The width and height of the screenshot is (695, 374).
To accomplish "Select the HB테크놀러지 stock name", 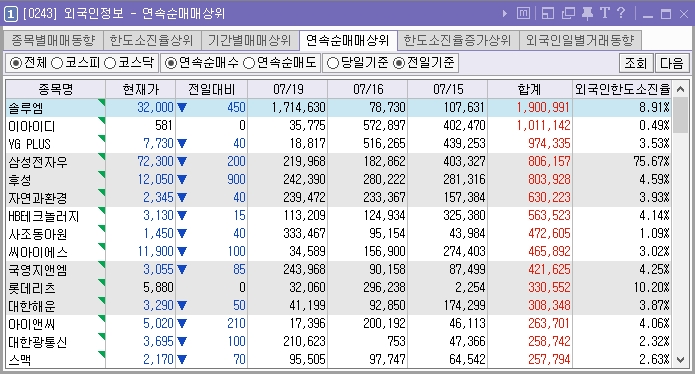I will pyautogui.click(x=43, y=216).
